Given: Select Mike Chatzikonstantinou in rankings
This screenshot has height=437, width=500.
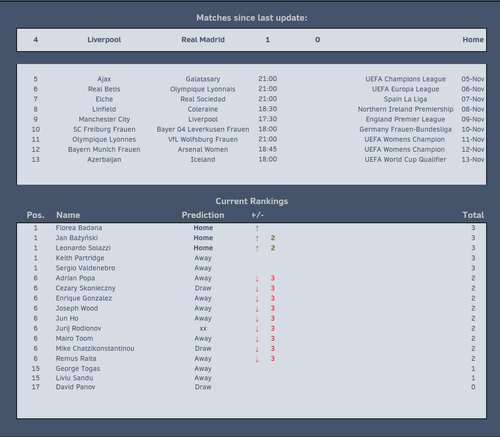Looking at the screenshot, I should [x=95, y=348].
